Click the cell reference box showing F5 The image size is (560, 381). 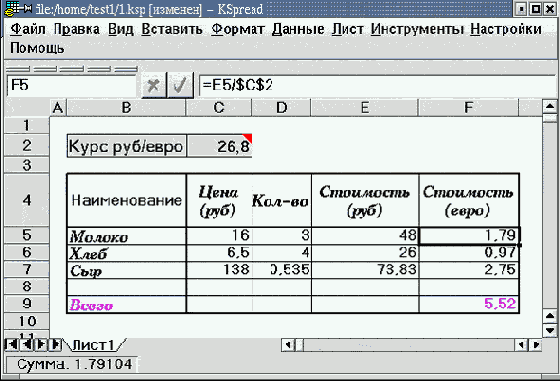pos(71,85)
